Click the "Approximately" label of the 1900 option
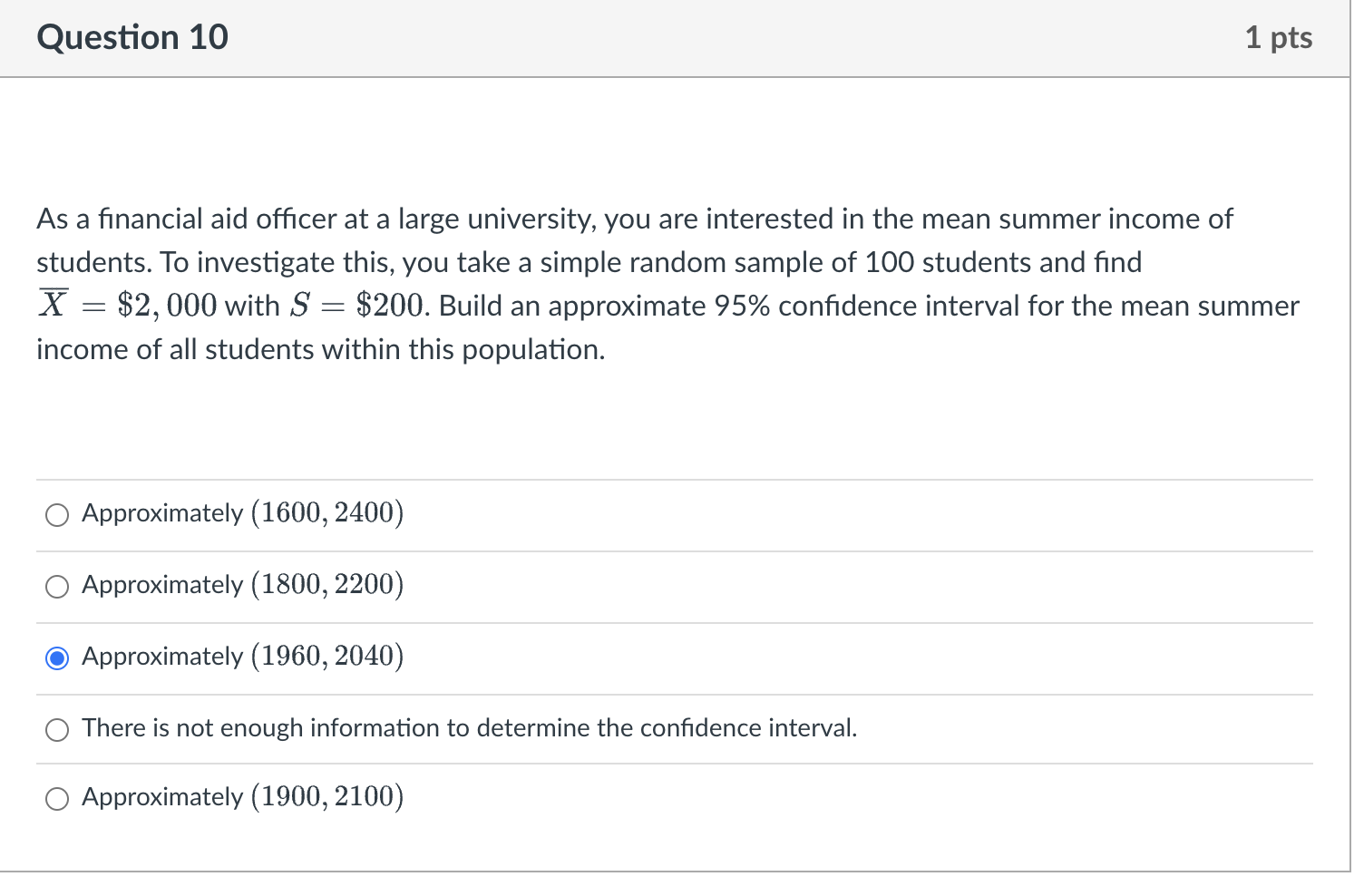Screen dimensions: 1364x896 point(162,797)
